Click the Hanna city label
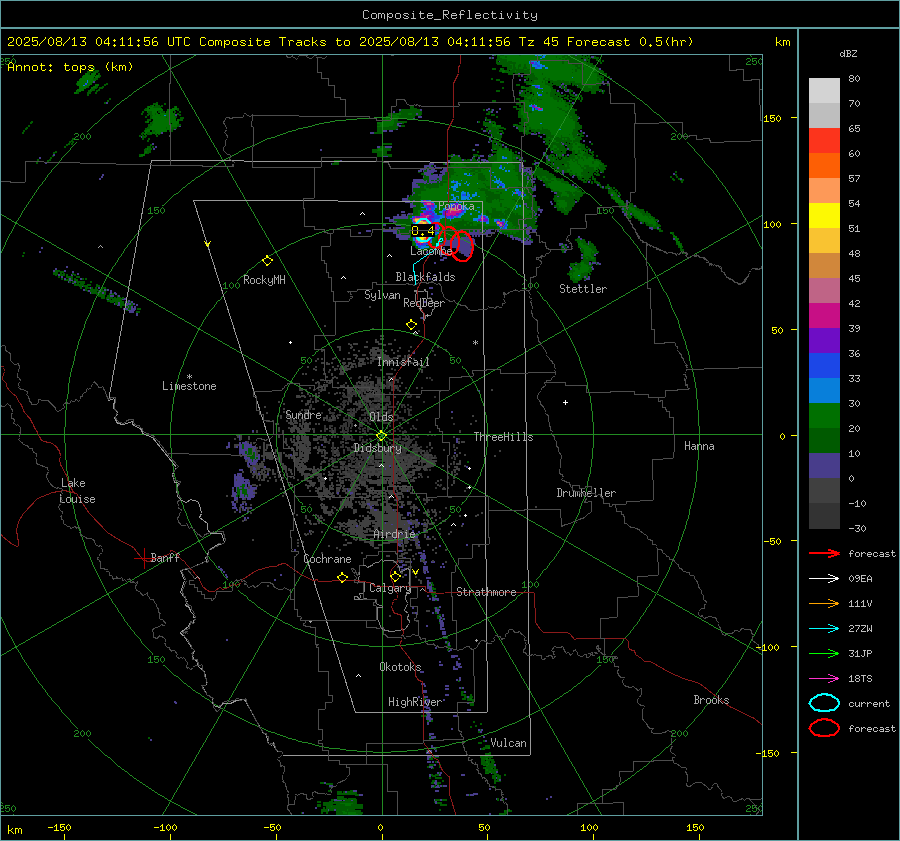 tap(699, 446)
